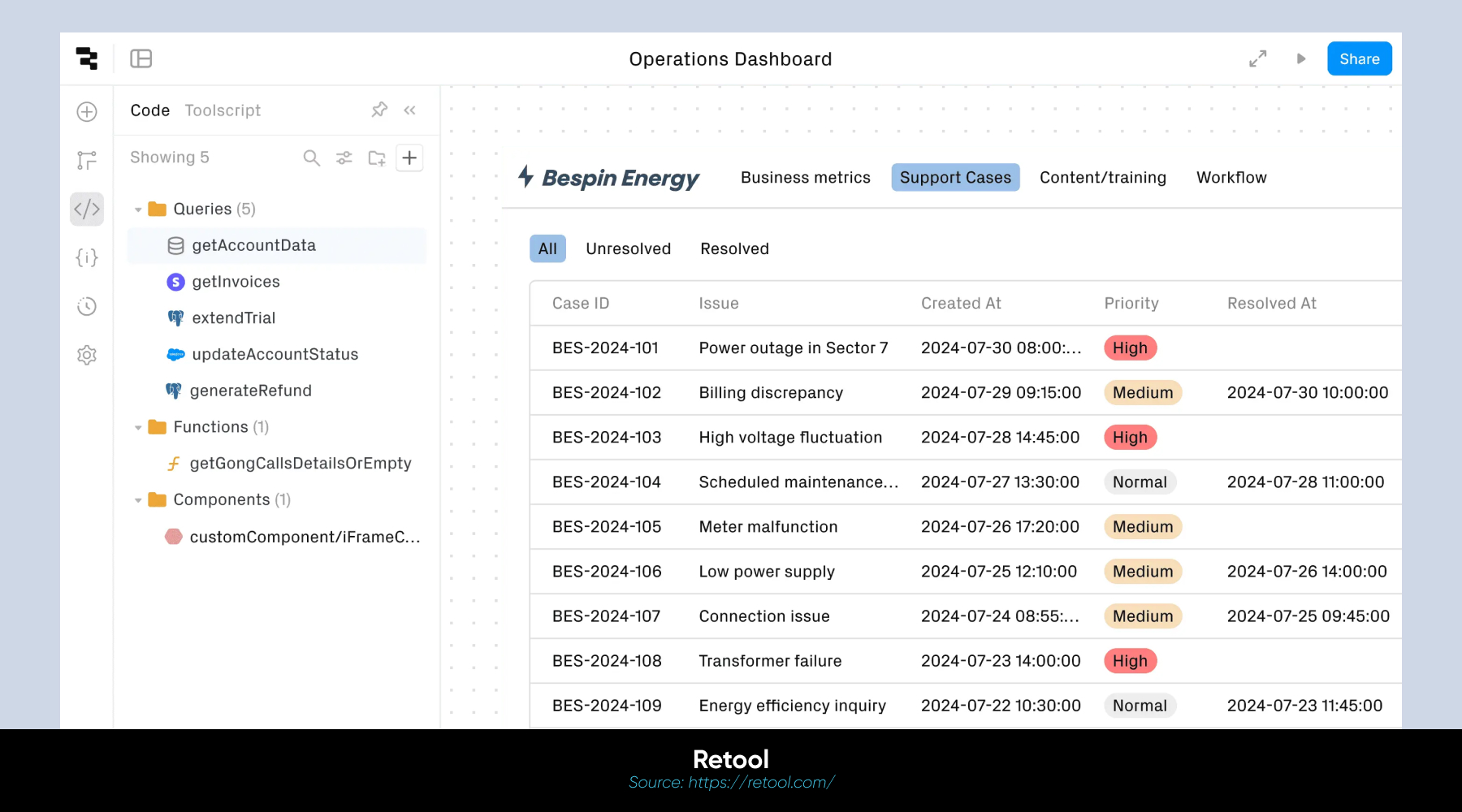Click the custom component hexagon icon
This screenshot has width=1462, height=812.
point(173,536)
